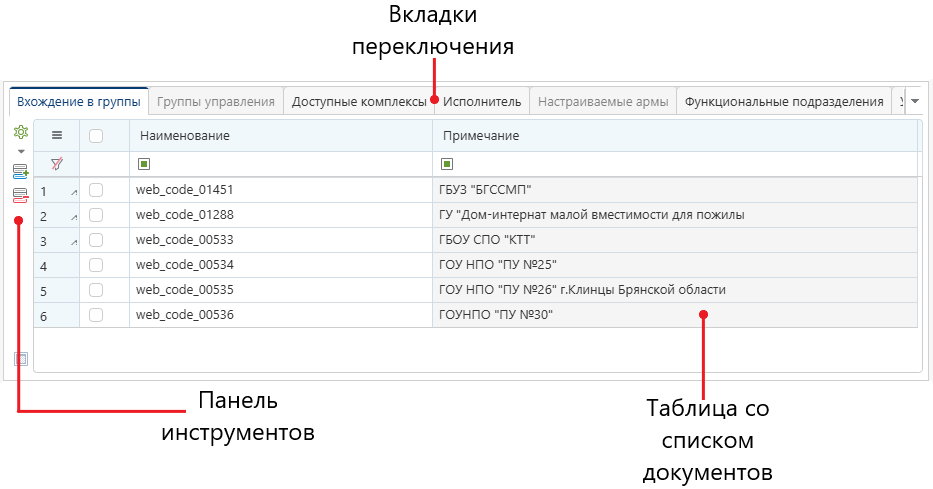The image size is (933, 489).
Task: Expand the tabs overflow dropdown arrow
Action: [915, 101]
